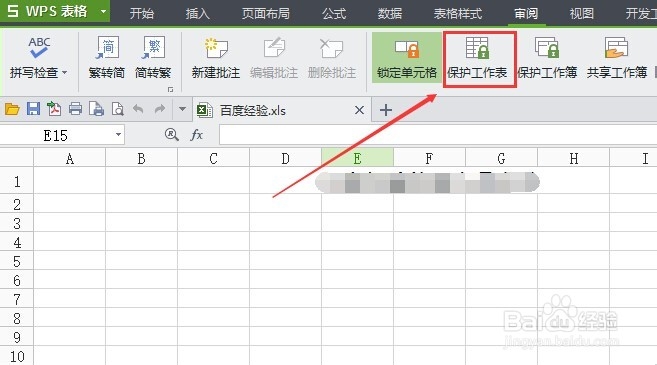The height and width of the screenshot is (365, 657).
Task: Select row 9 header
Action: pyautogui.click(x=17, y=337)
